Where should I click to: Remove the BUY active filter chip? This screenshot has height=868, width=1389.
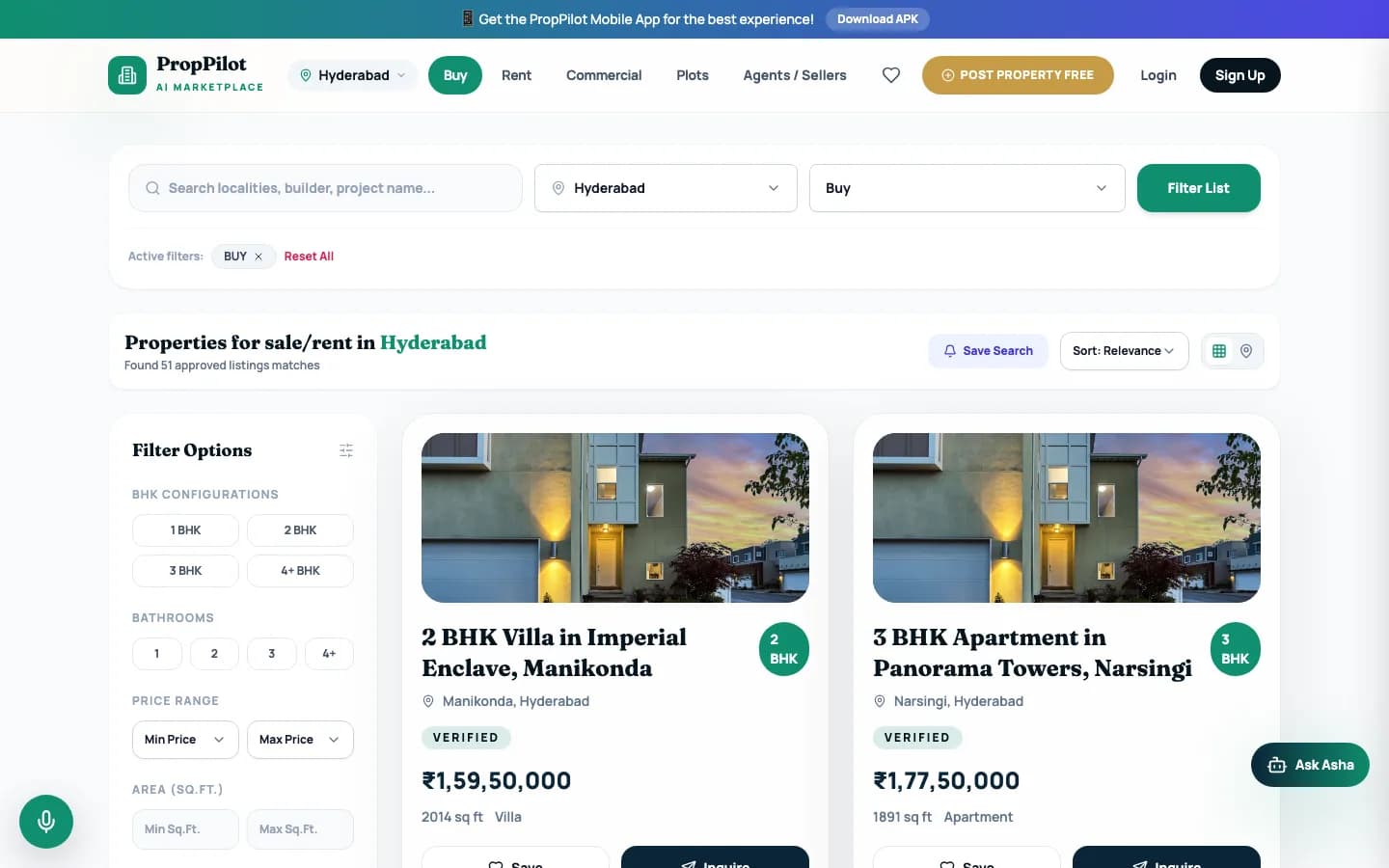[259, 257]
